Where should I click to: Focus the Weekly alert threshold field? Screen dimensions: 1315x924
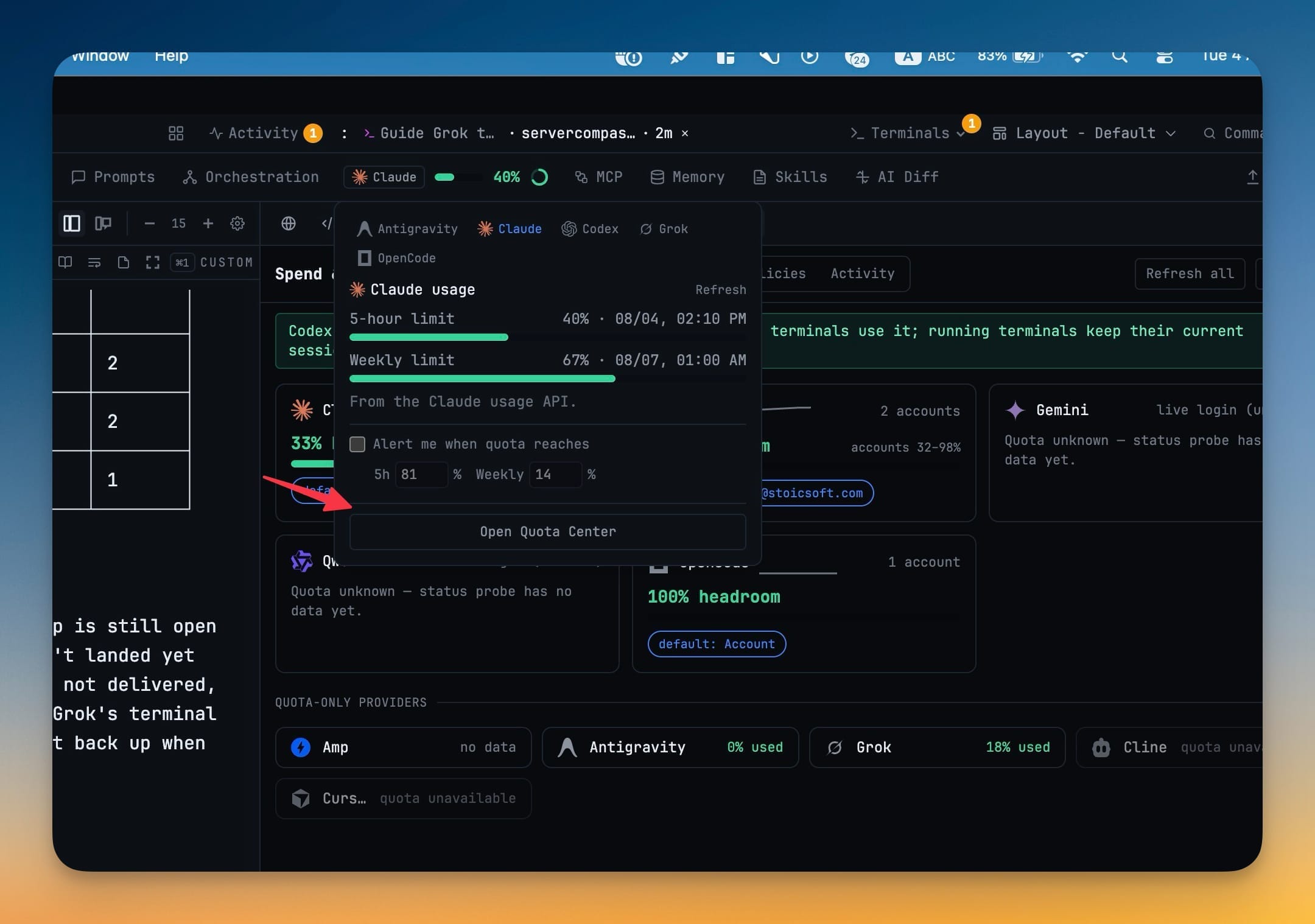tap(555, 475)
